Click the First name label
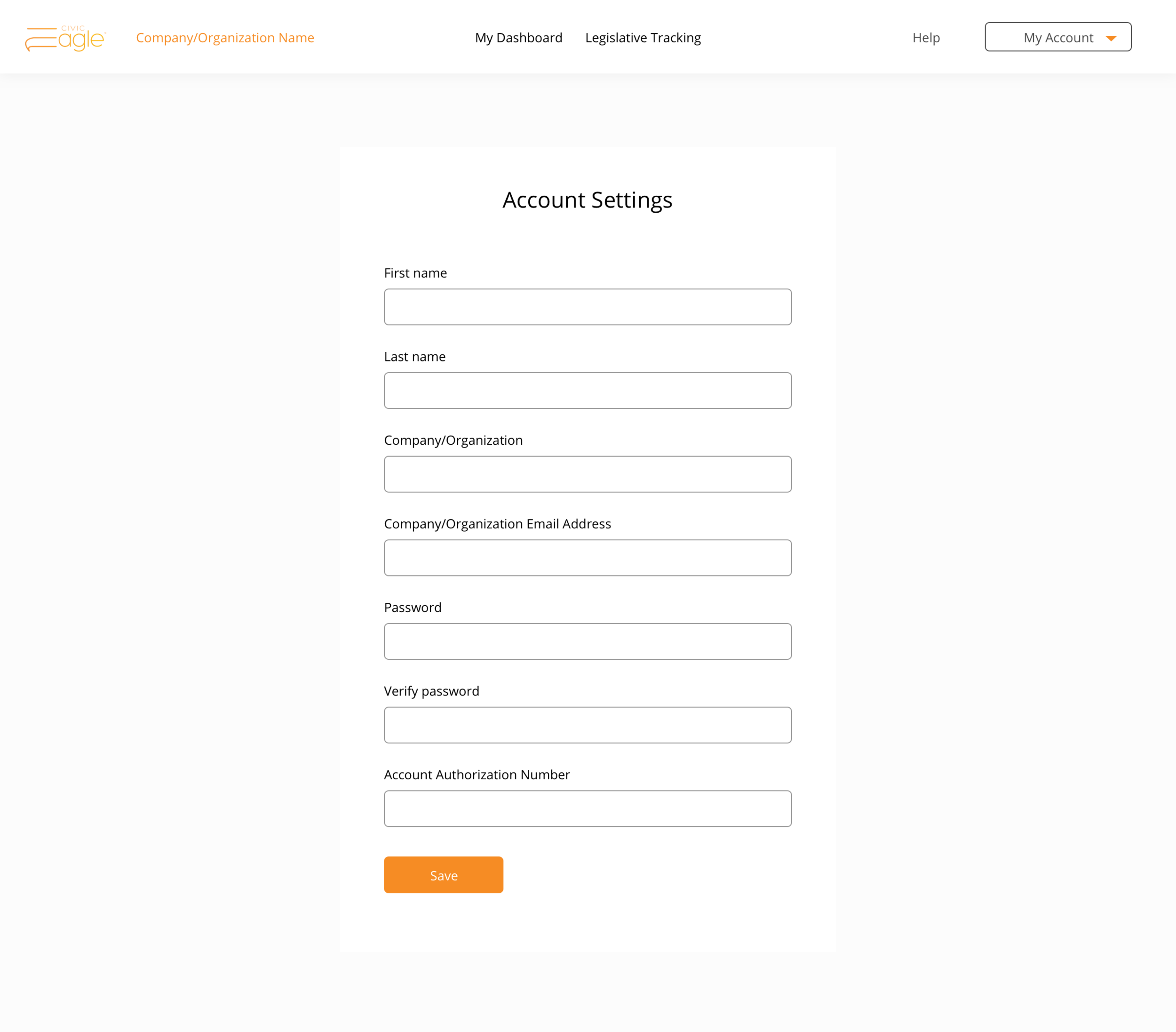The height and width of the screenshot is (1032, 1176). (415, 273)
